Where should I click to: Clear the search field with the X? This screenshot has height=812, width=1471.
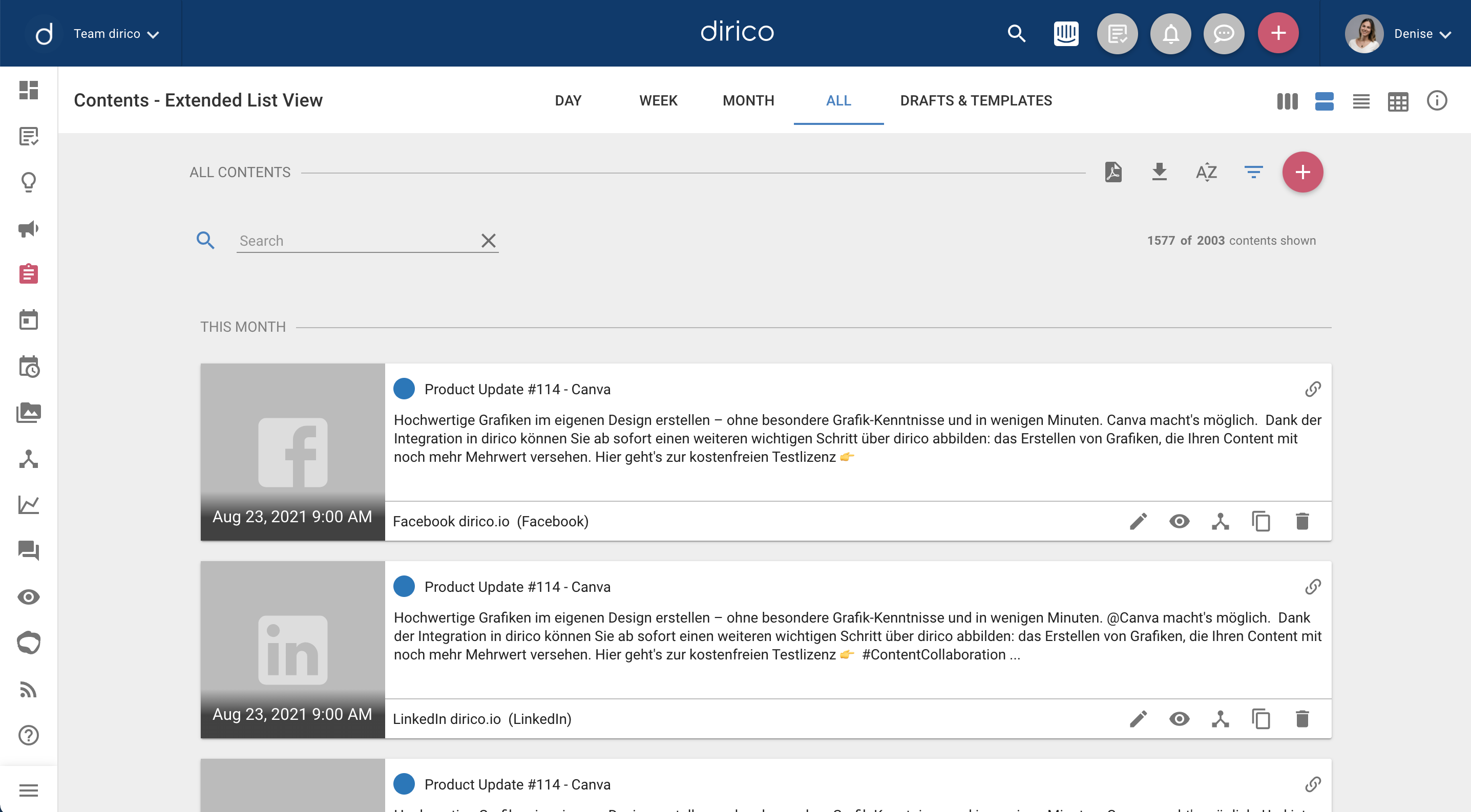tap(489, 240)
